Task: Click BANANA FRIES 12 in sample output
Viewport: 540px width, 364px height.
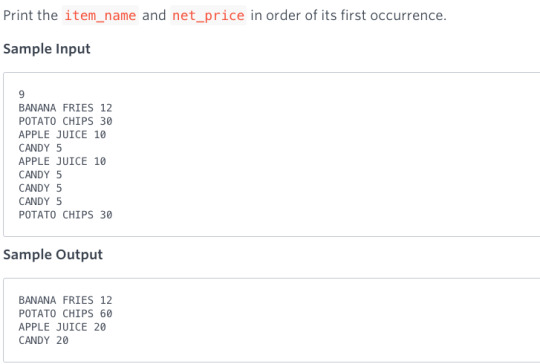Action: (x=65, y=300)
